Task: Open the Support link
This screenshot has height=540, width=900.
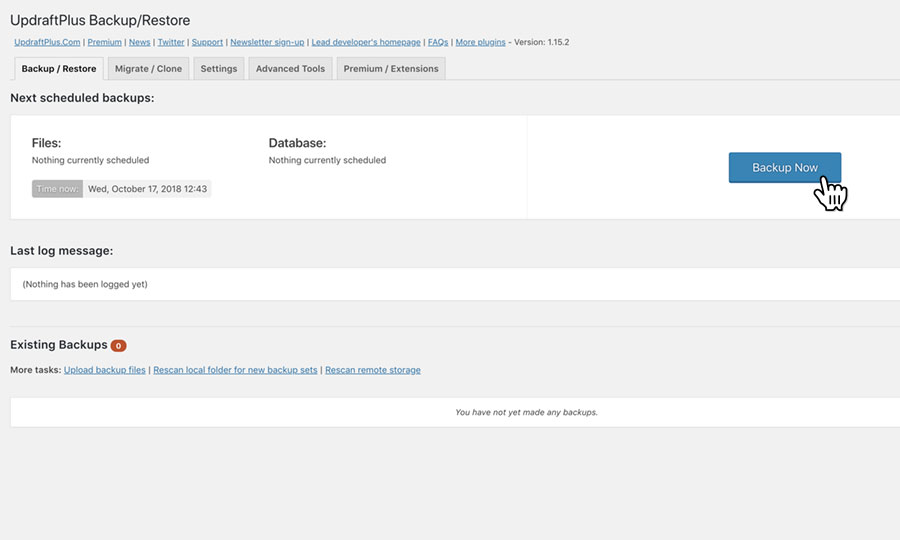Action: [x=207, y=42]
